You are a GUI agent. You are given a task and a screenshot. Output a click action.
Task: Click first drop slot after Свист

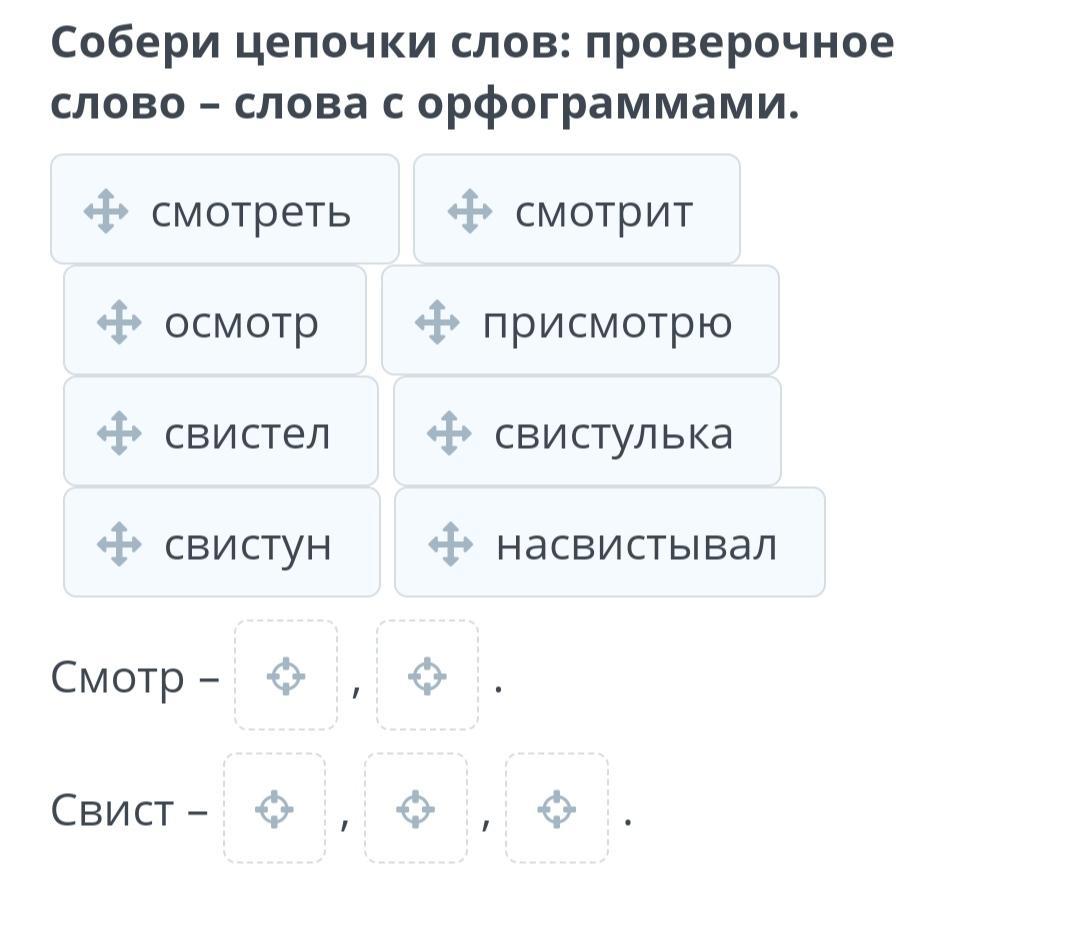click(x=275, y=808)
